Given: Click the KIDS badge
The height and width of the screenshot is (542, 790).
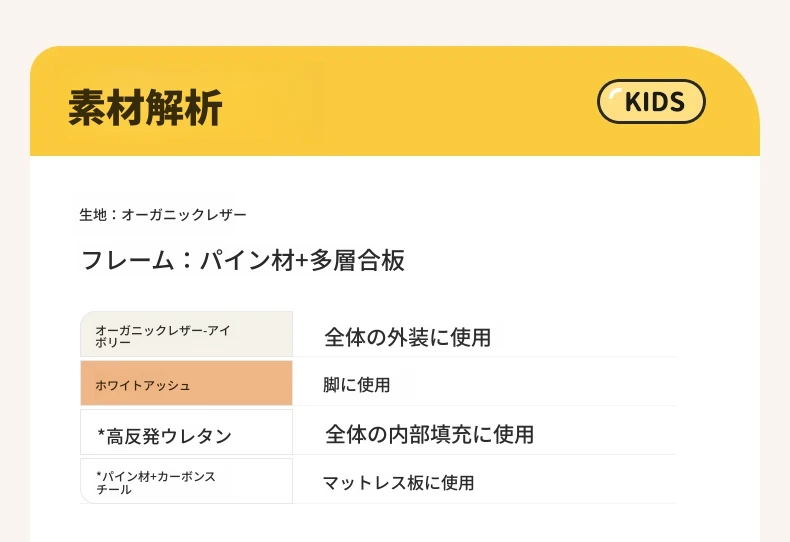Looking at the screenshot, I should pyautogui.click(x=651, y=101).
